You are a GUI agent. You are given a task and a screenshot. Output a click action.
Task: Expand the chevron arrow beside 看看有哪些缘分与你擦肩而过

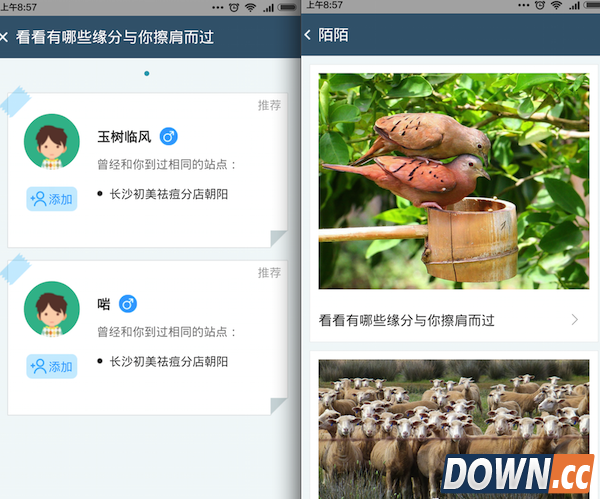tap(574, 320)
